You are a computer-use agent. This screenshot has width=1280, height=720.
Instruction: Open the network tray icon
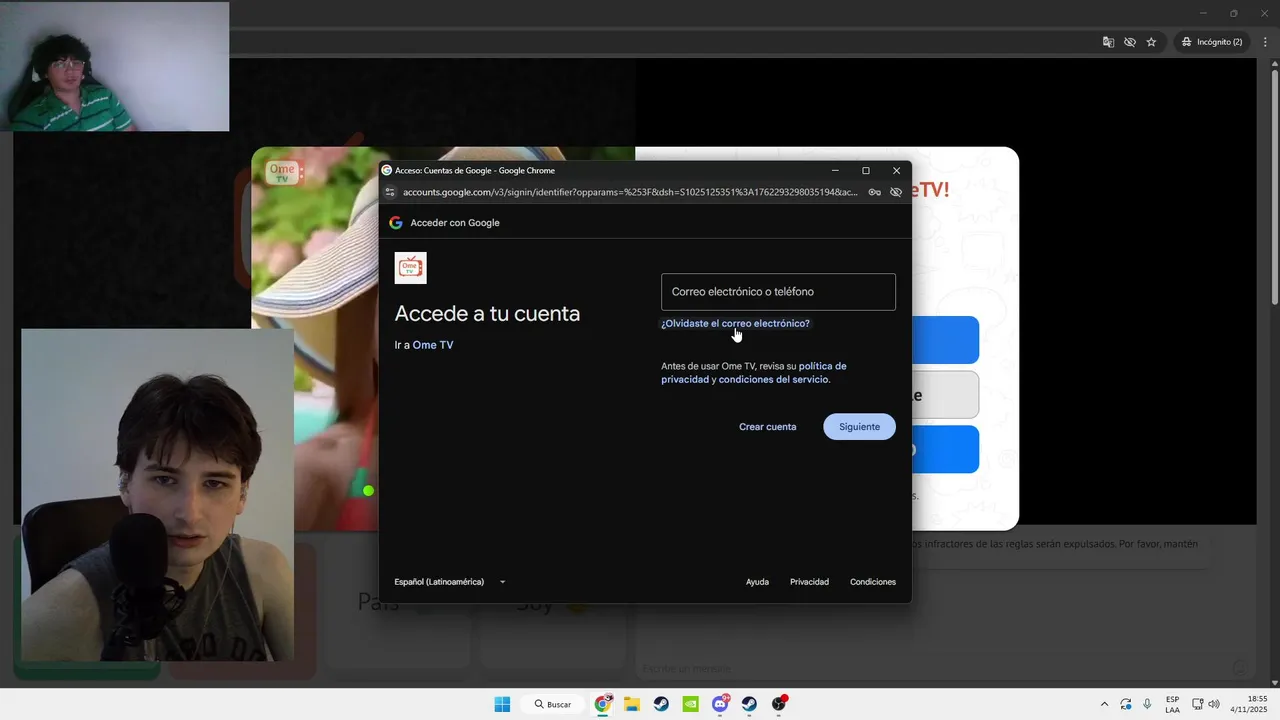coord(1198,704)
